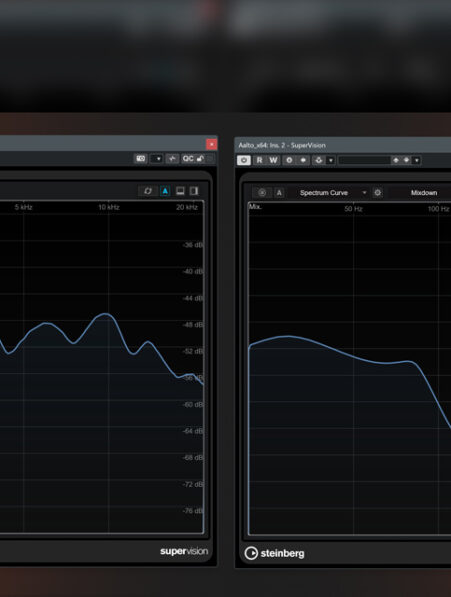Click the 10 kHz frequency label

point(109,207)
